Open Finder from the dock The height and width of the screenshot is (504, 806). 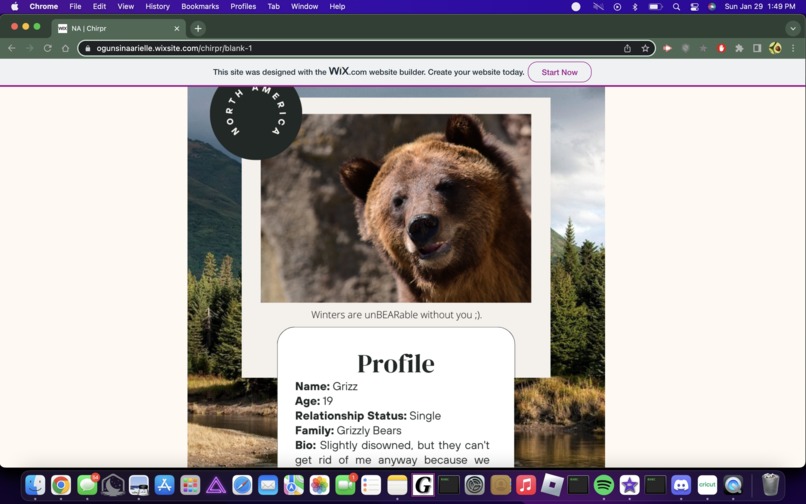[35, 484]
